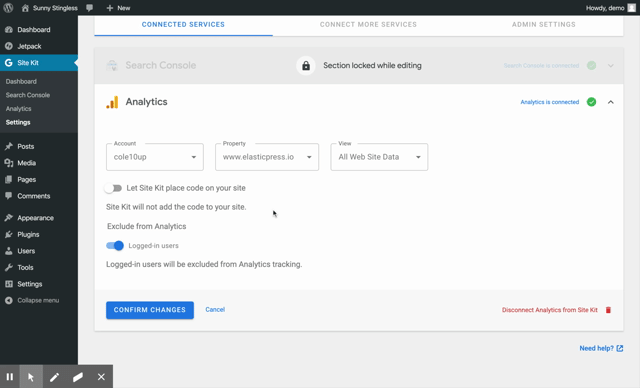
Task: Open Site Kit Dashboard submenu
Action: 21,82
